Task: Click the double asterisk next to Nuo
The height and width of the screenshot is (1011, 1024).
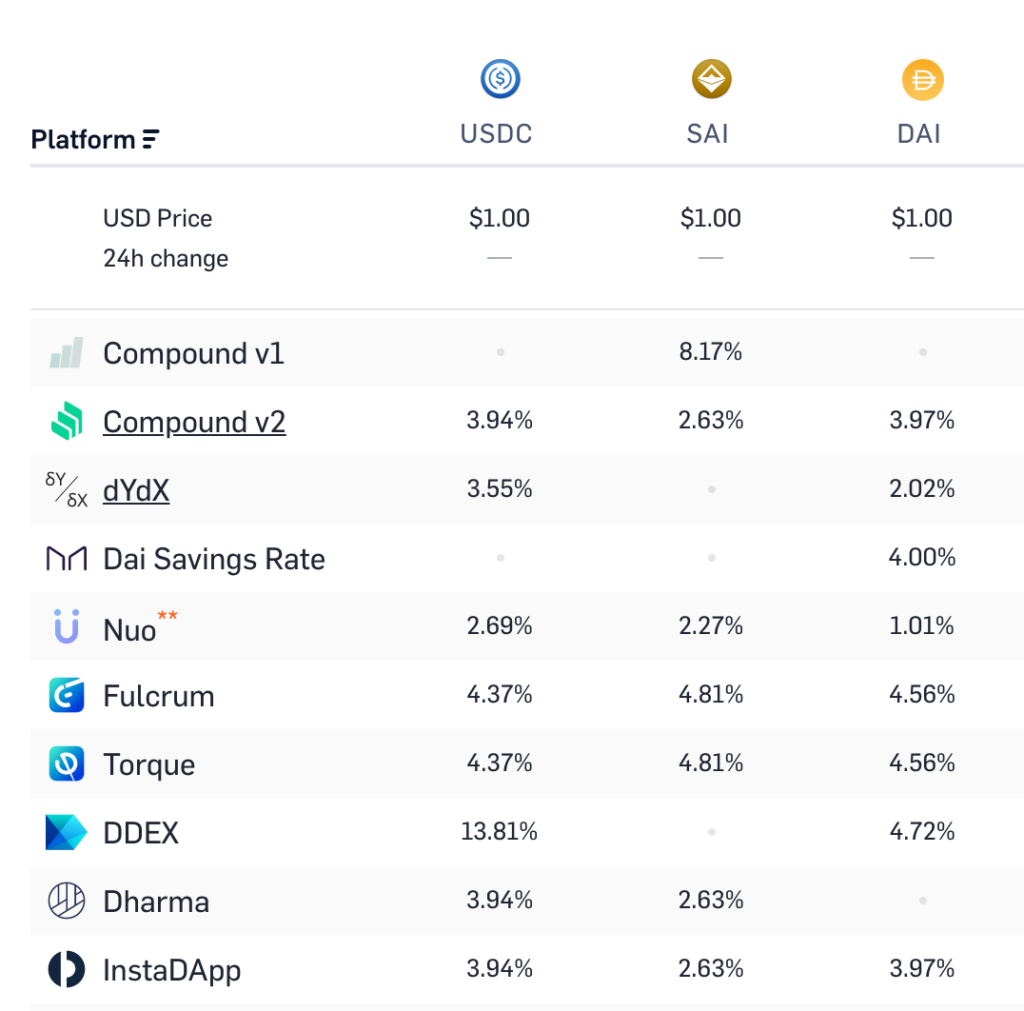Action: pyautogui.click(x=168, y=617)
